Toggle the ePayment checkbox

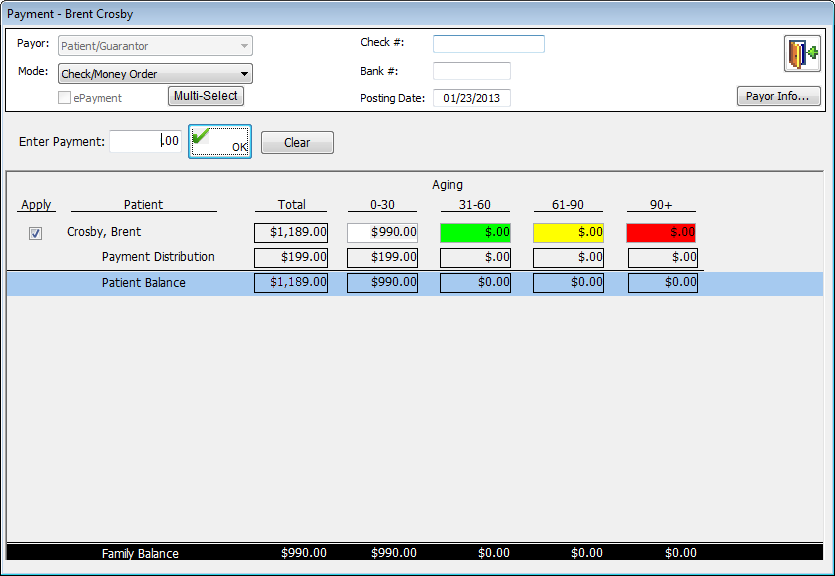[x=65, y=98]
